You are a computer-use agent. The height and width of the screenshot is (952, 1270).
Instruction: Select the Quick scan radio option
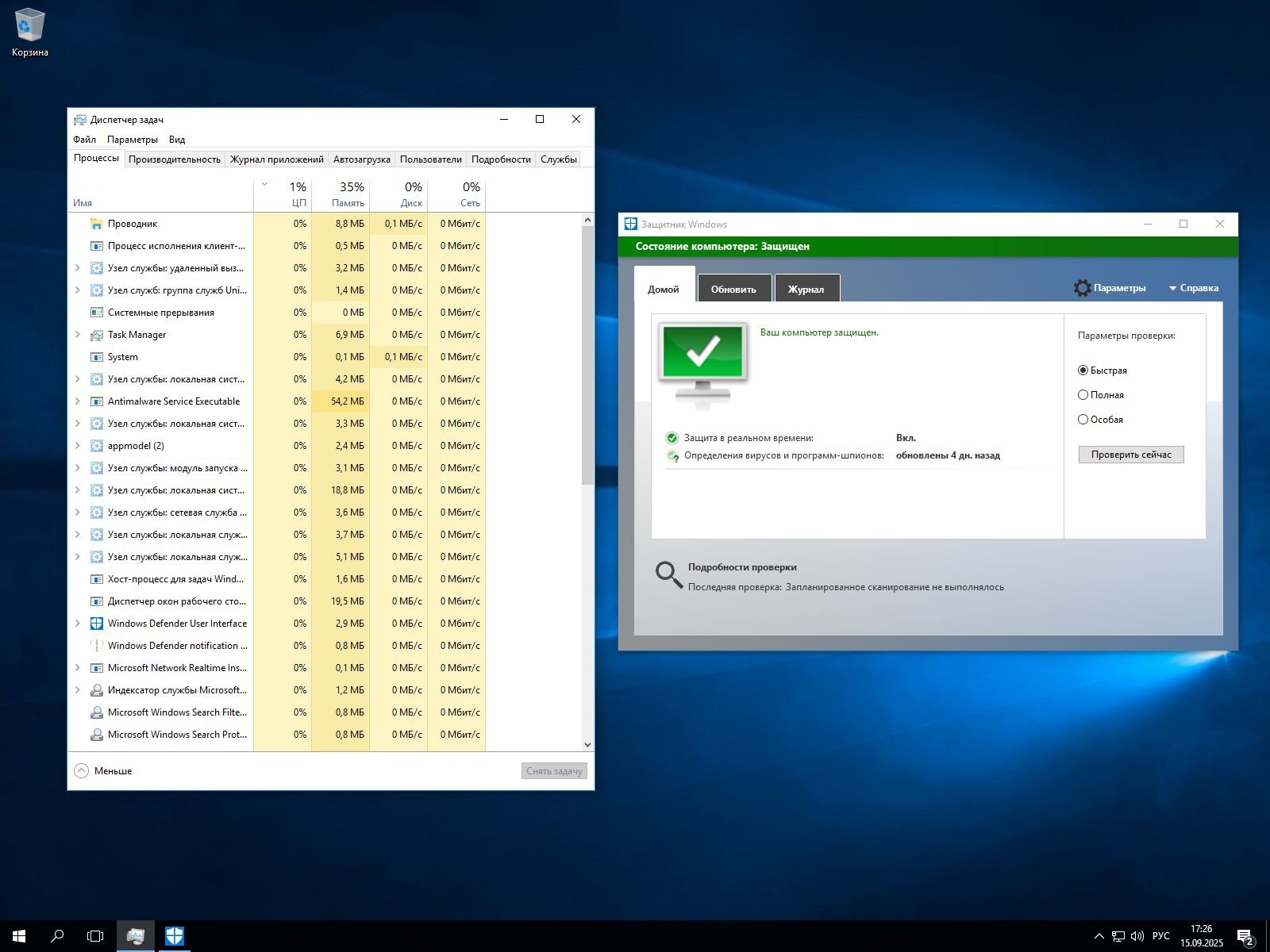click(x=1083, y=370)
